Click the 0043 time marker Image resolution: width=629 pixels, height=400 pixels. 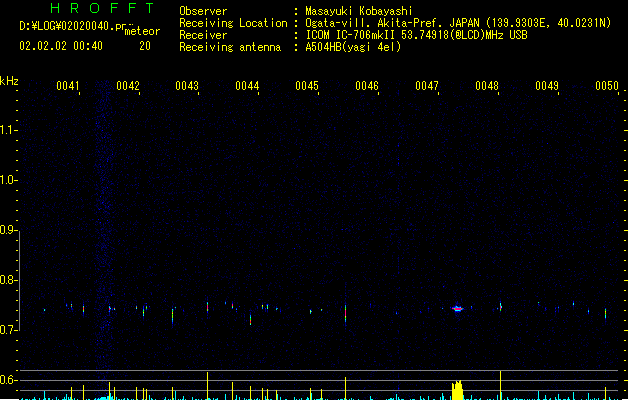(187, 86)
